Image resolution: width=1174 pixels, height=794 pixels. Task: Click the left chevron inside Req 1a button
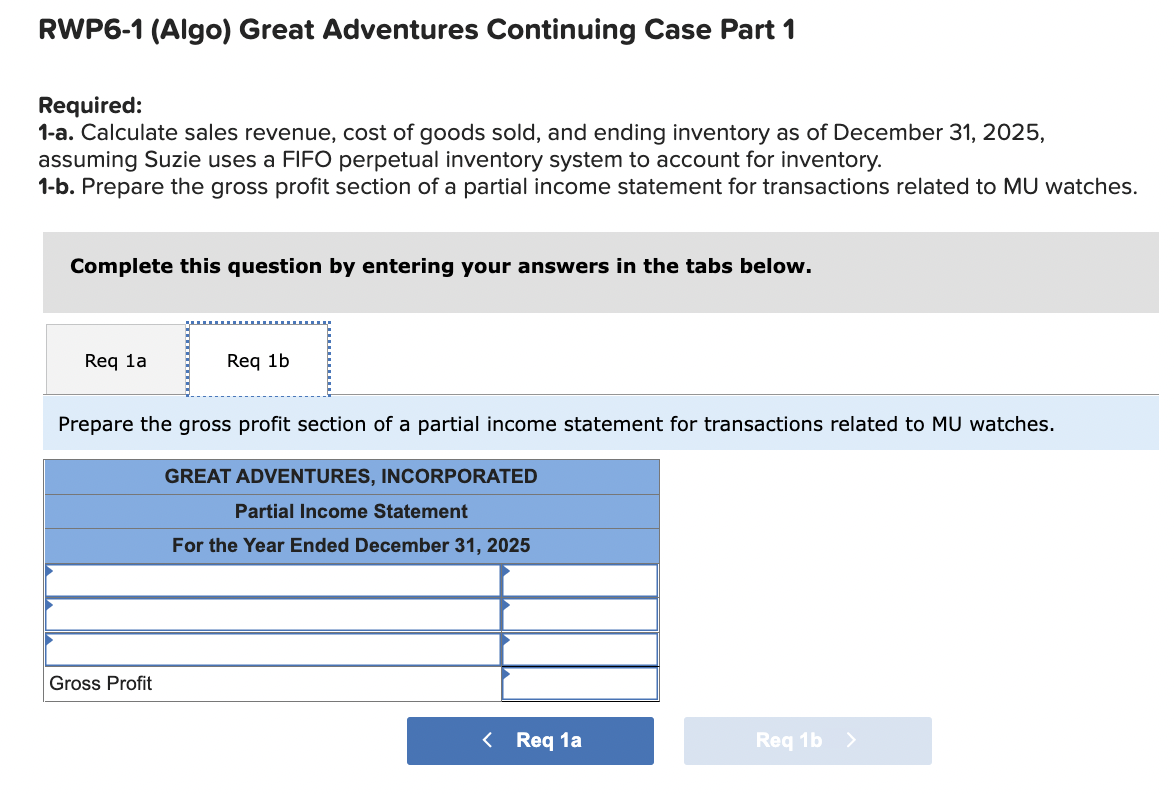point(487,740)
